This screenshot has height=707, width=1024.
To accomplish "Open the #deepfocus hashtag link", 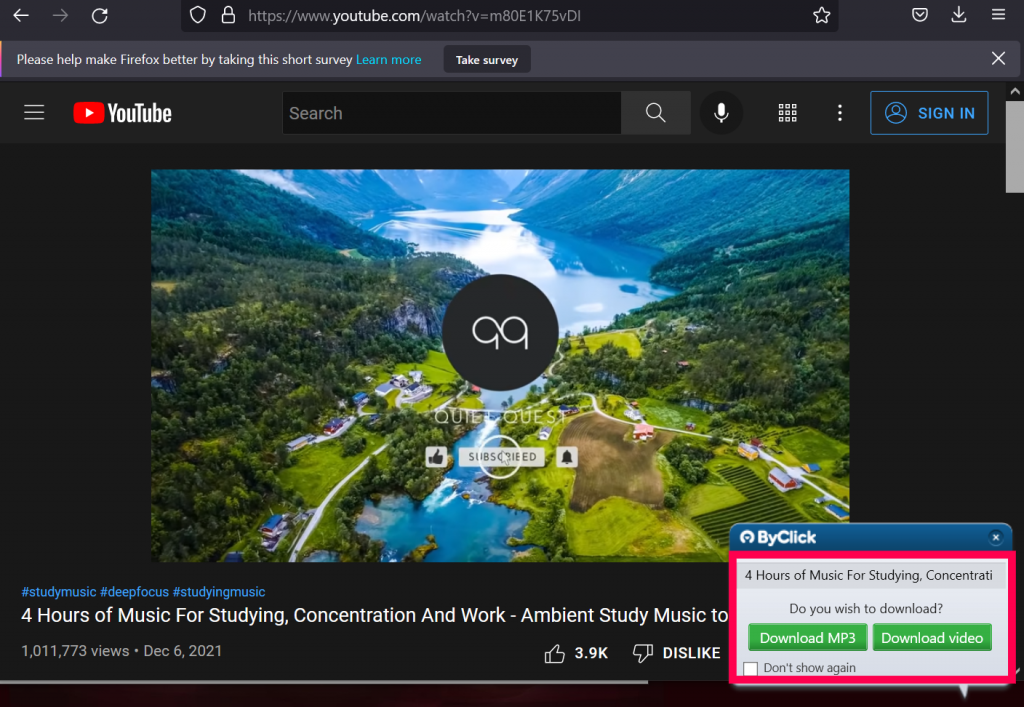I will (x=134, y=591).
